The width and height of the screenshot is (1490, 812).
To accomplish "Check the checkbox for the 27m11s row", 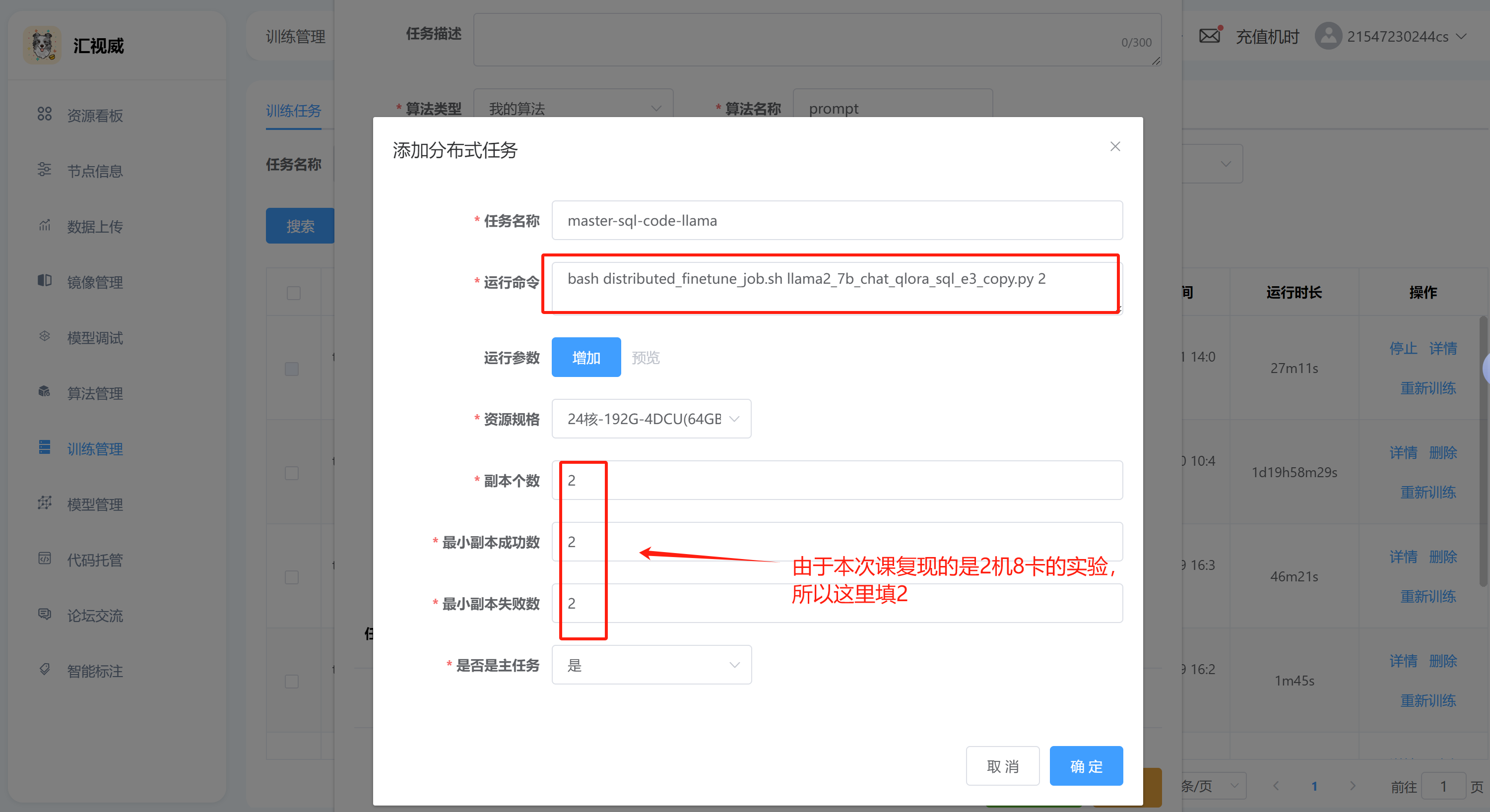I will (x=292, y=369).
